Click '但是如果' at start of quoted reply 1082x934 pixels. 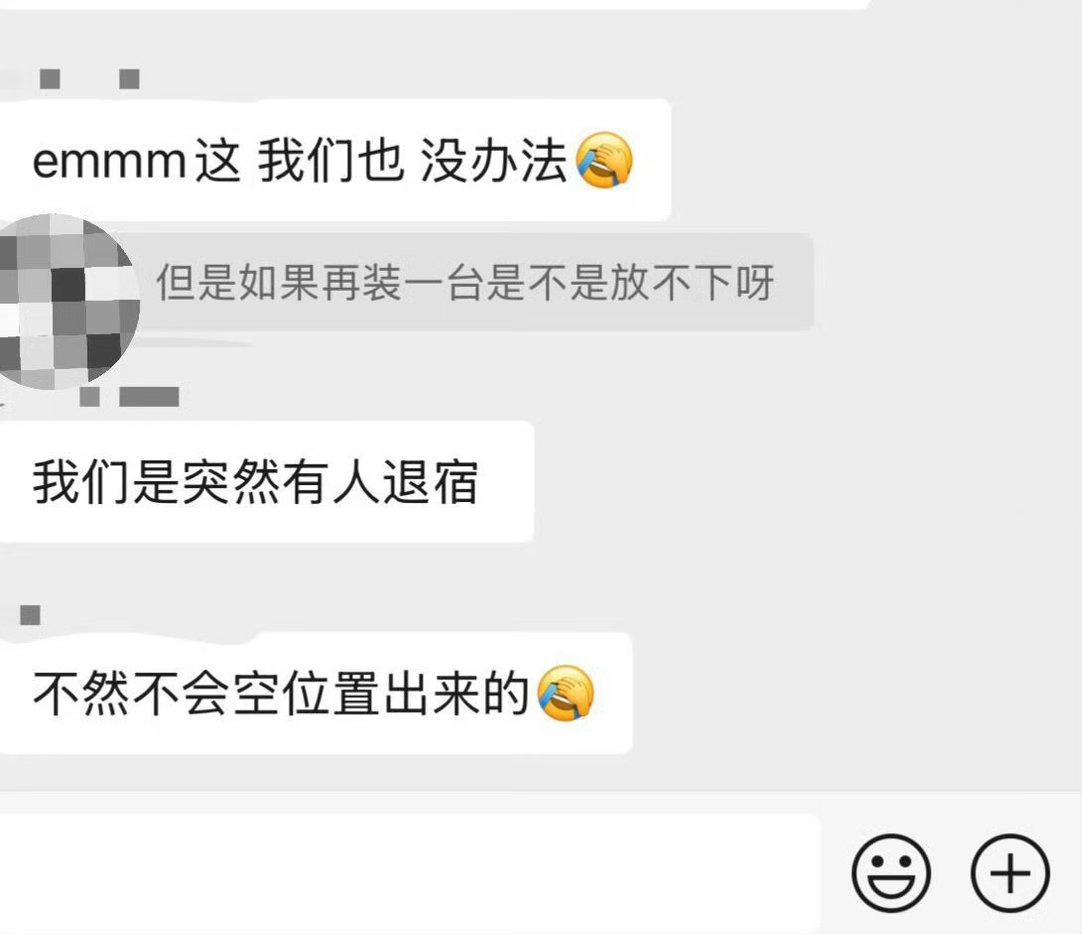point(238,283)
